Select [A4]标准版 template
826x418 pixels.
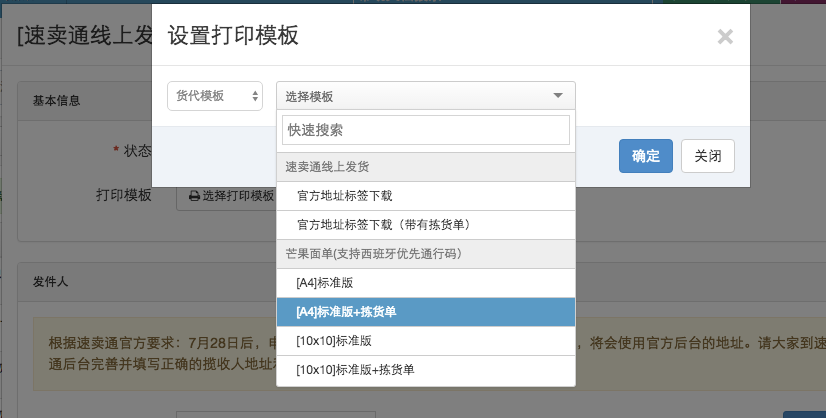click(426, 283)
